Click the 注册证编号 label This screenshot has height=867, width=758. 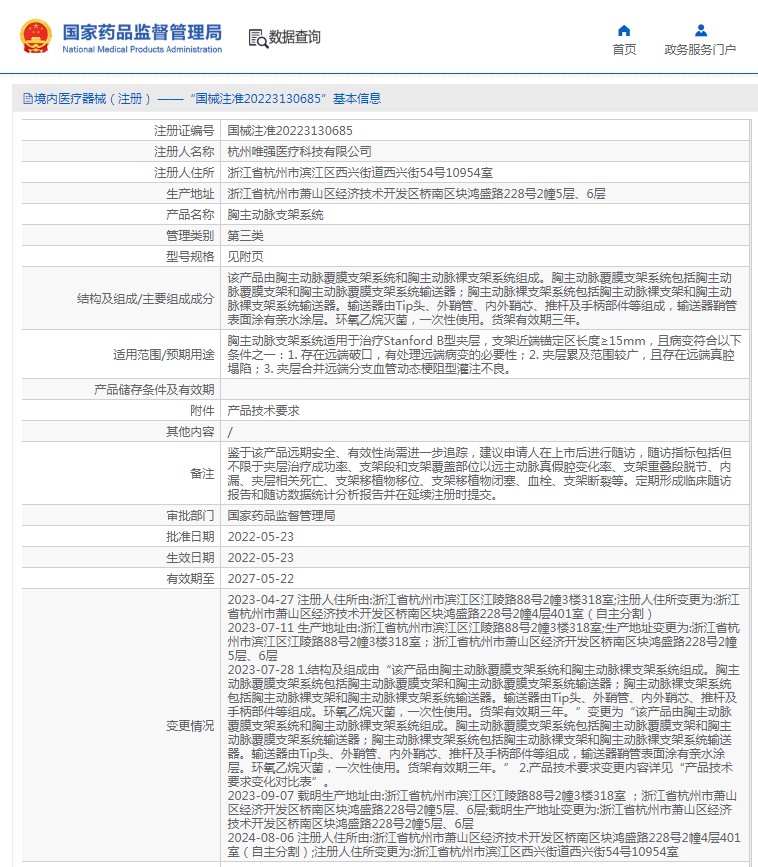184,131
